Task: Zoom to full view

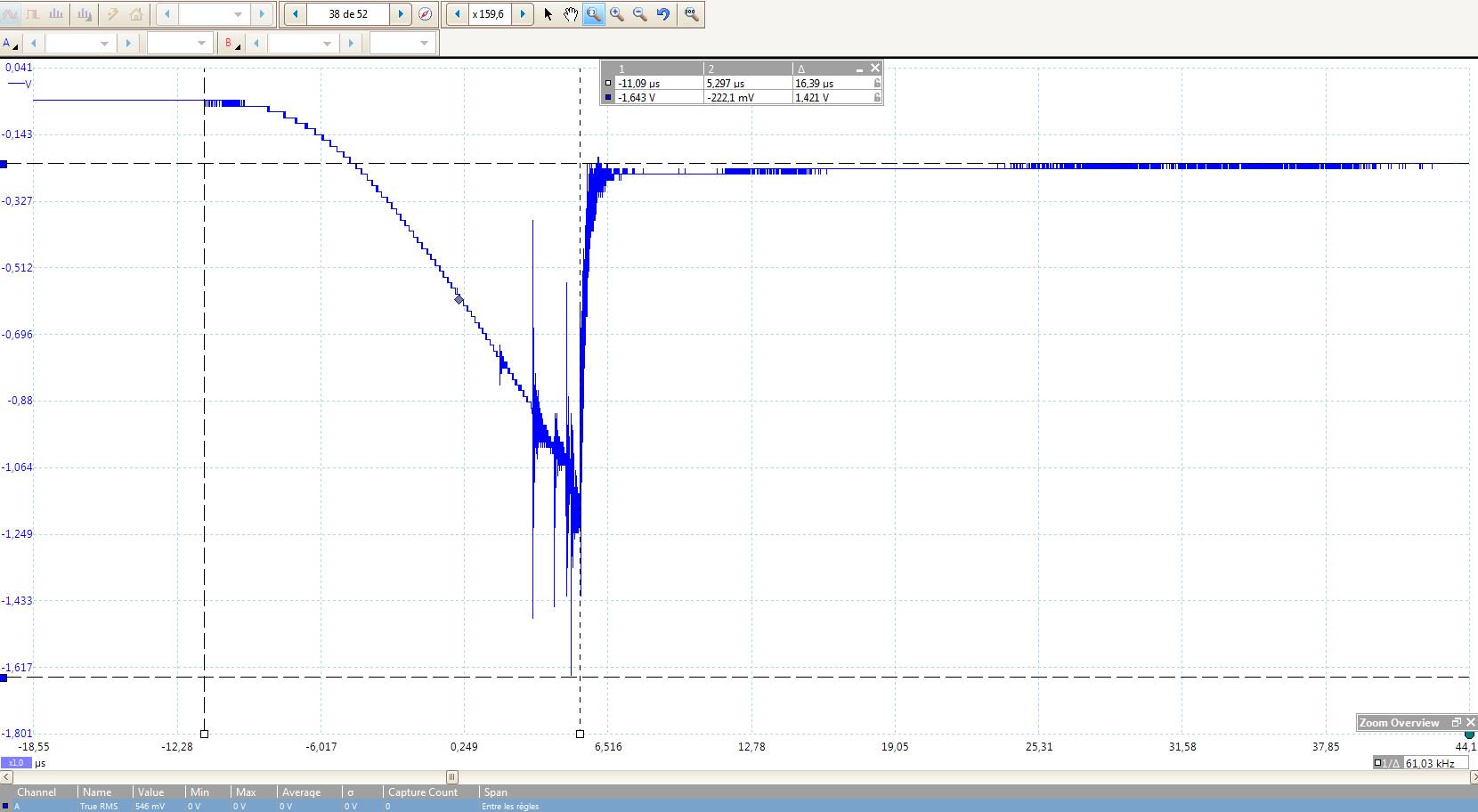Action: tap(691, 14)
